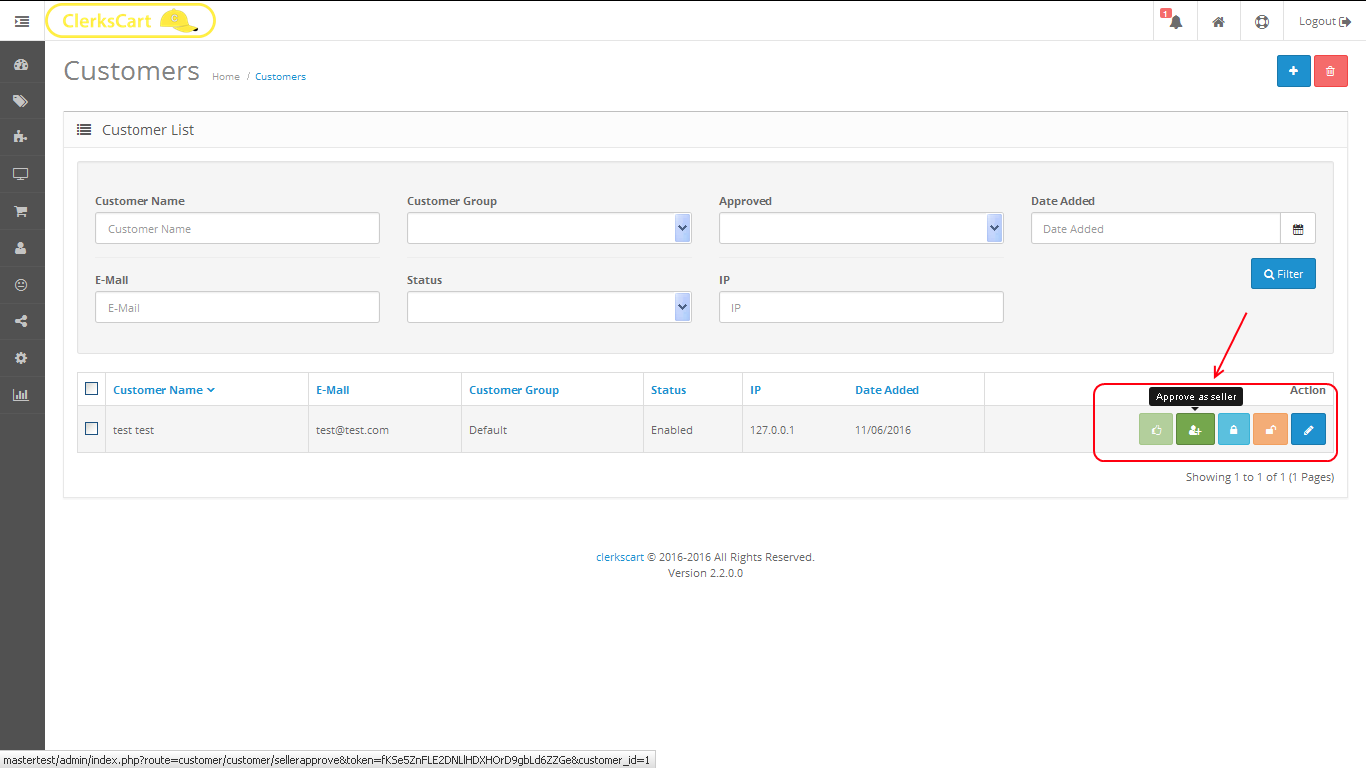Open the Status filter dropdown
The image size is (1366, 768).
coord(549,307)
